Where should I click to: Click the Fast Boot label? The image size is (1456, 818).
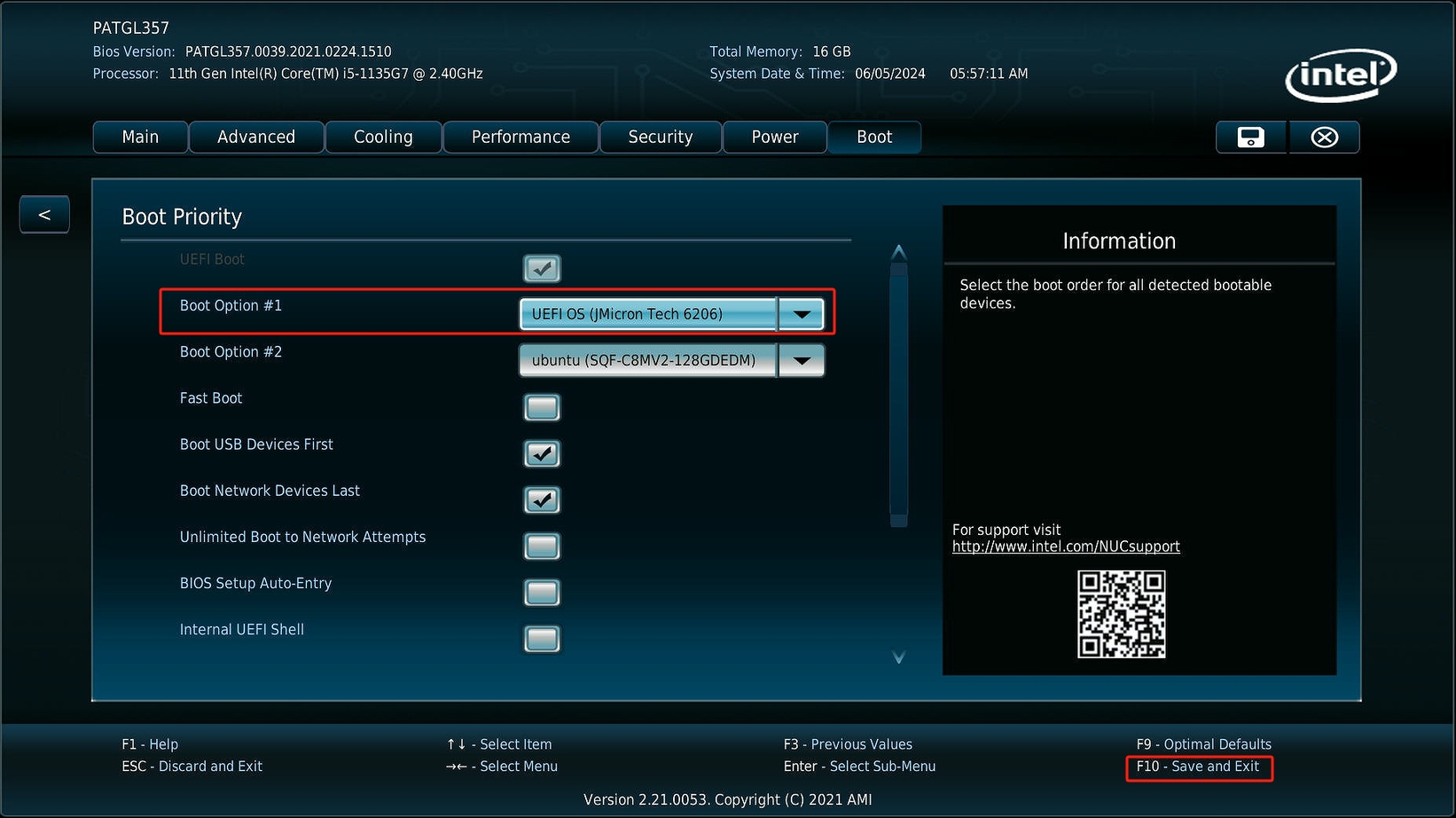pyautogui.click(x=211, y=398)
